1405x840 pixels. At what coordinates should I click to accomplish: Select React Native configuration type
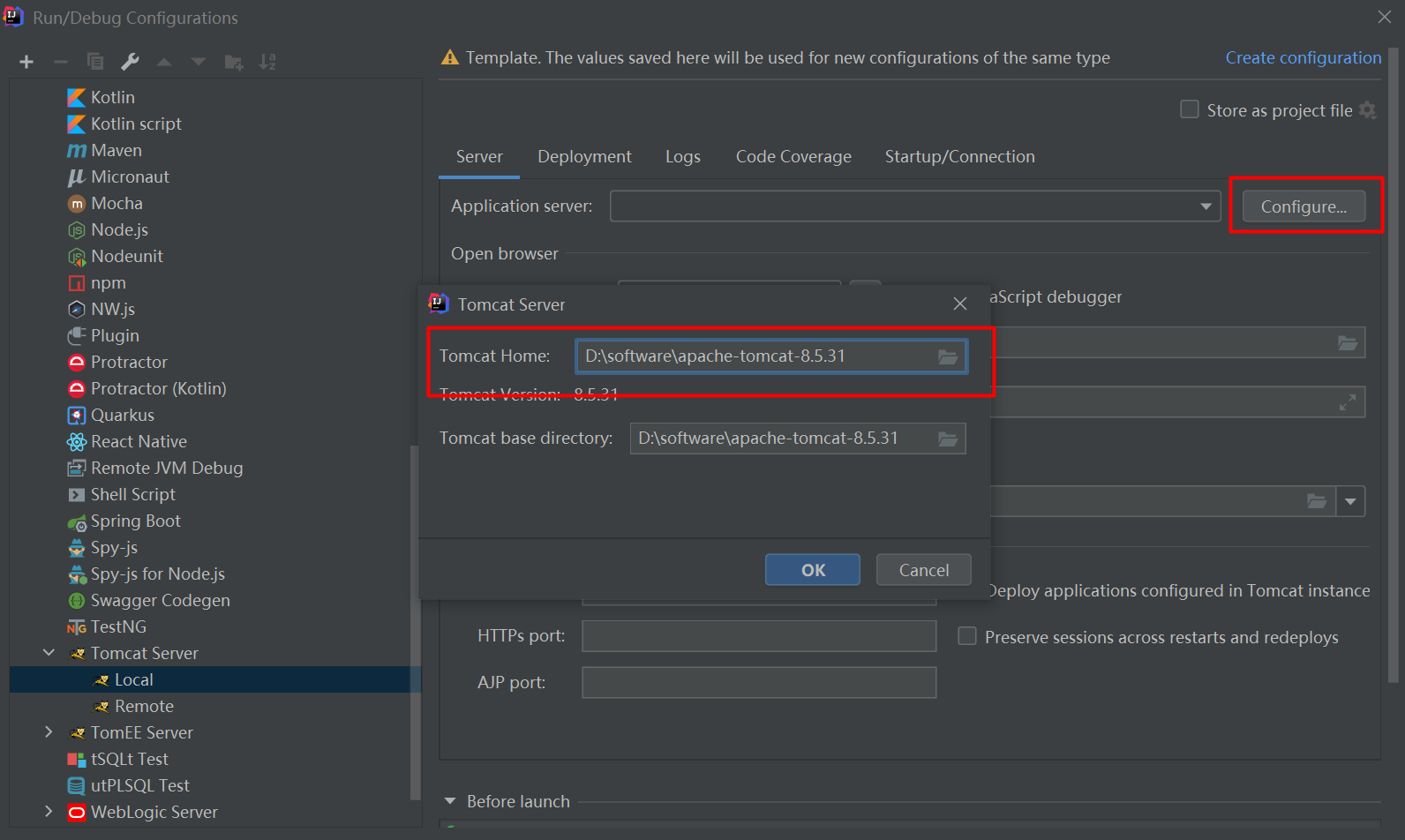point(139,441)
